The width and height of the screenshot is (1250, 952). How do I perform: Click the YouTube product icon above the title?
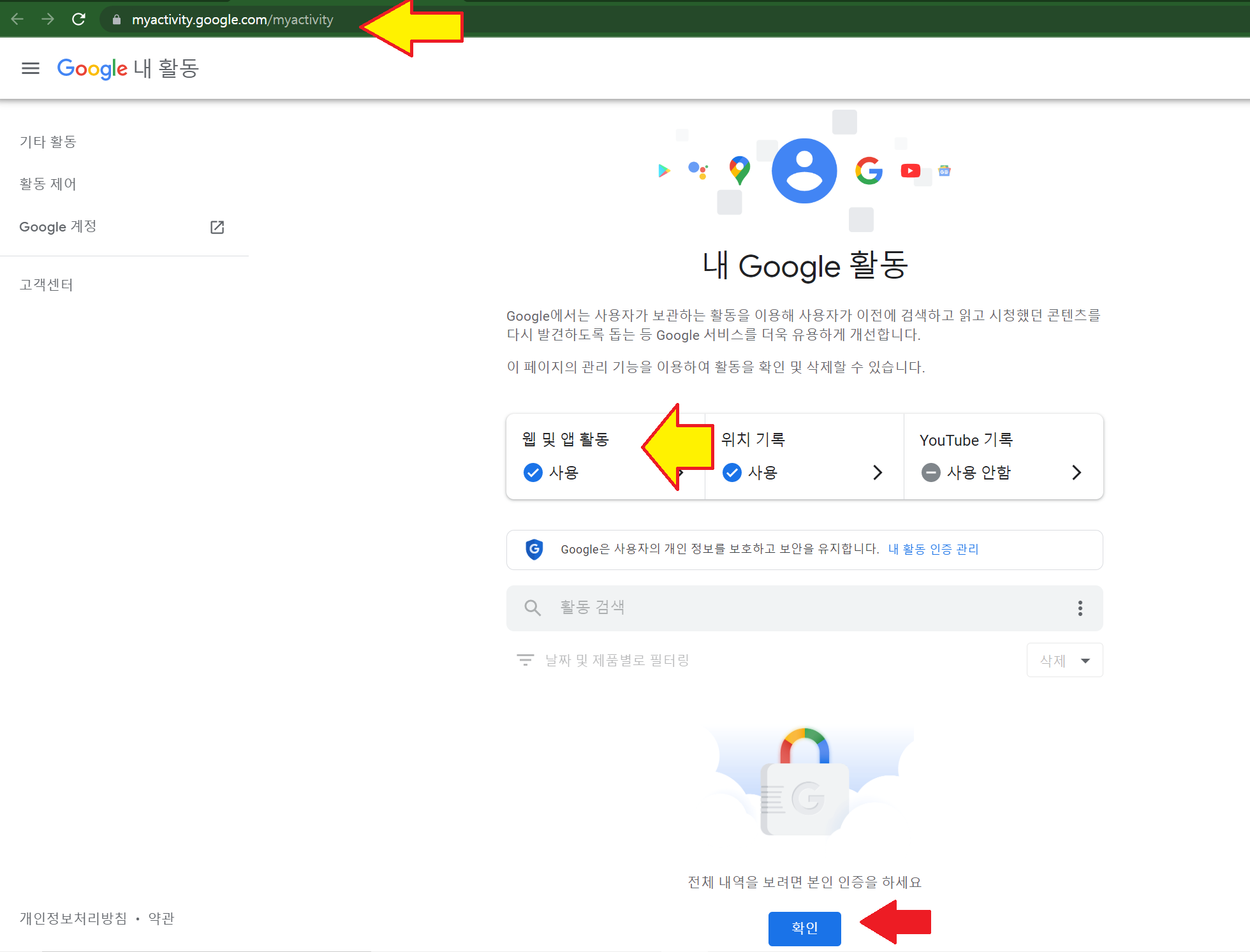coord(910,171)
